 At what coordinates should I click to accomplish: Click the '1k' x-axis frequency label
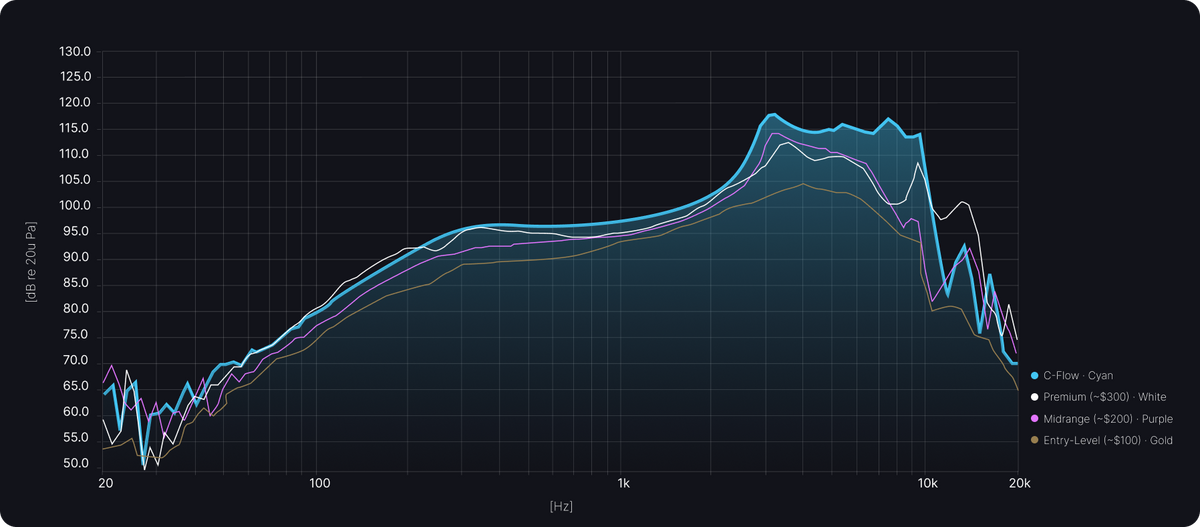click(624, 483)
